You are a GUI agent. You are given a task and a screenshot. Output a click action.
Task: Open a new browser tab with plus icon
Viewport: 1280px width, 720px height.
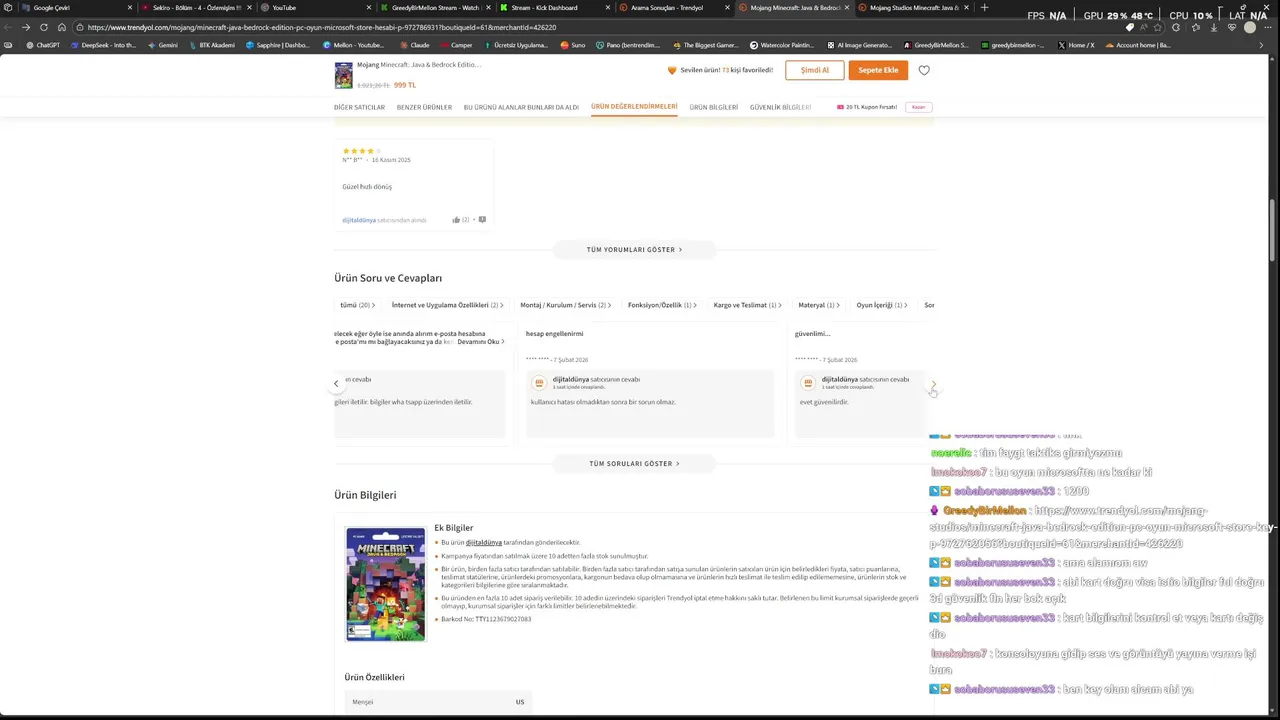coord(984,7)
